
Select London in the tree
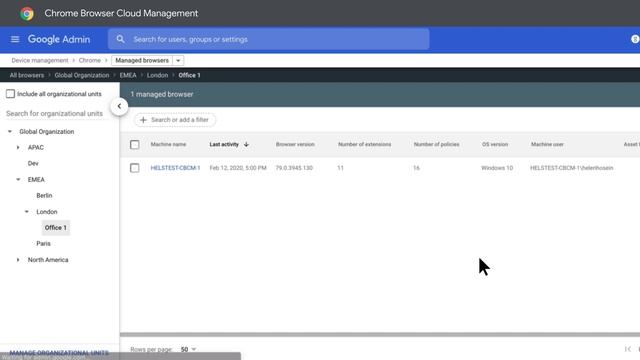[47, 212]
